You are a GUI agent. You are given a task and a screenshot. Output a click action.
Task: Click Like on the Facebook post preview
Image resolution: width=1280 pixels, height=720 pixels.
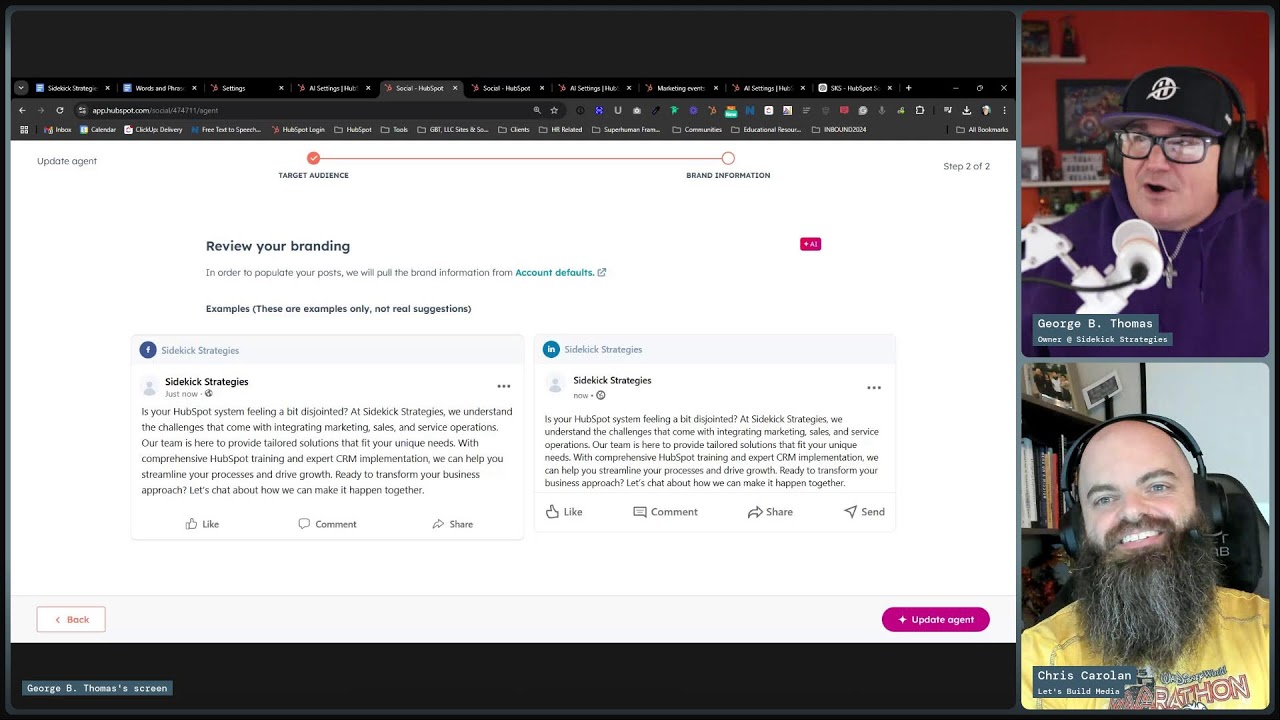pos(202,524)
